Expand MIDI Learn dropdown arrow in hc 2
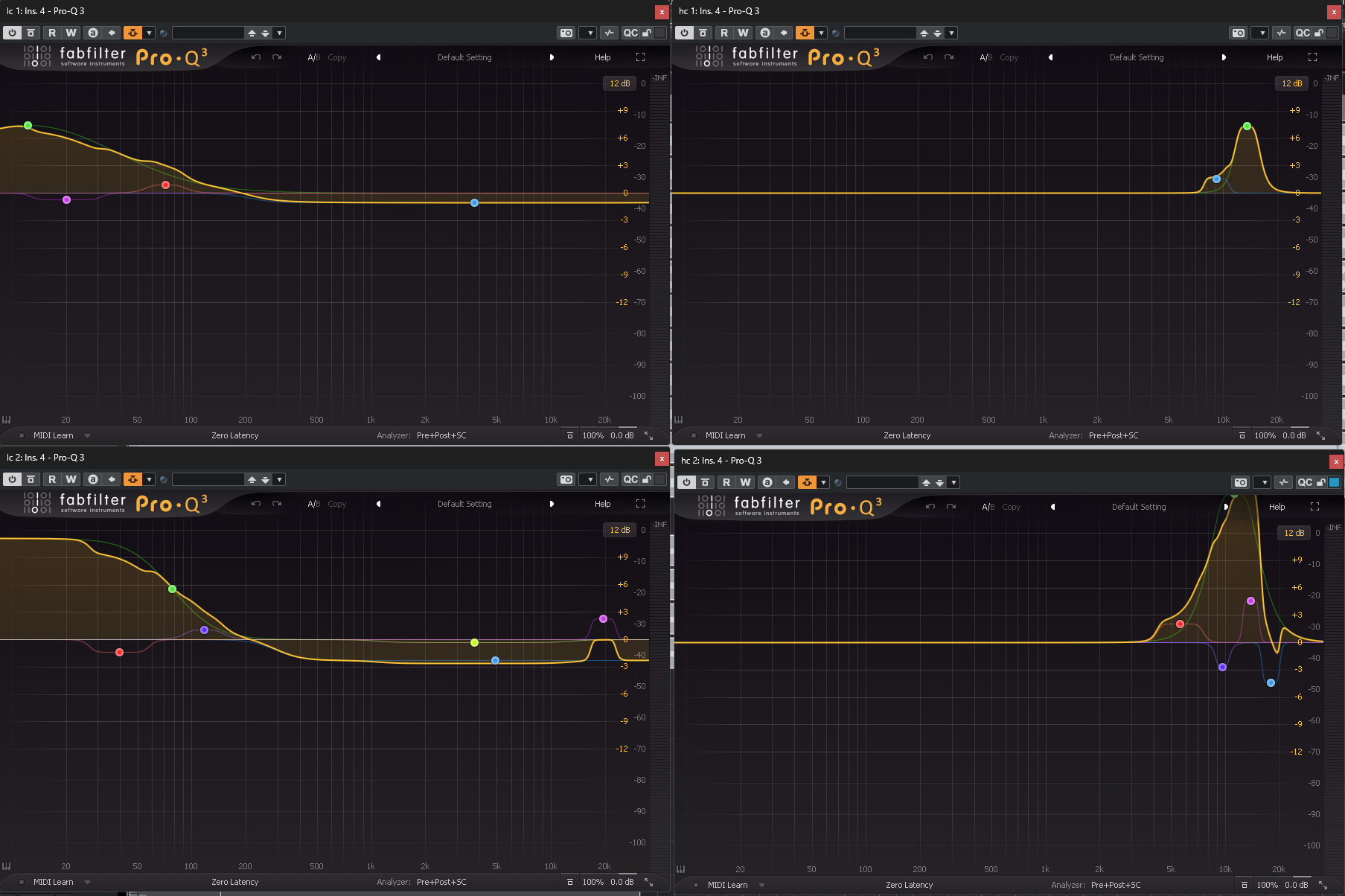 pyautogui.click(x=761, y=885)
